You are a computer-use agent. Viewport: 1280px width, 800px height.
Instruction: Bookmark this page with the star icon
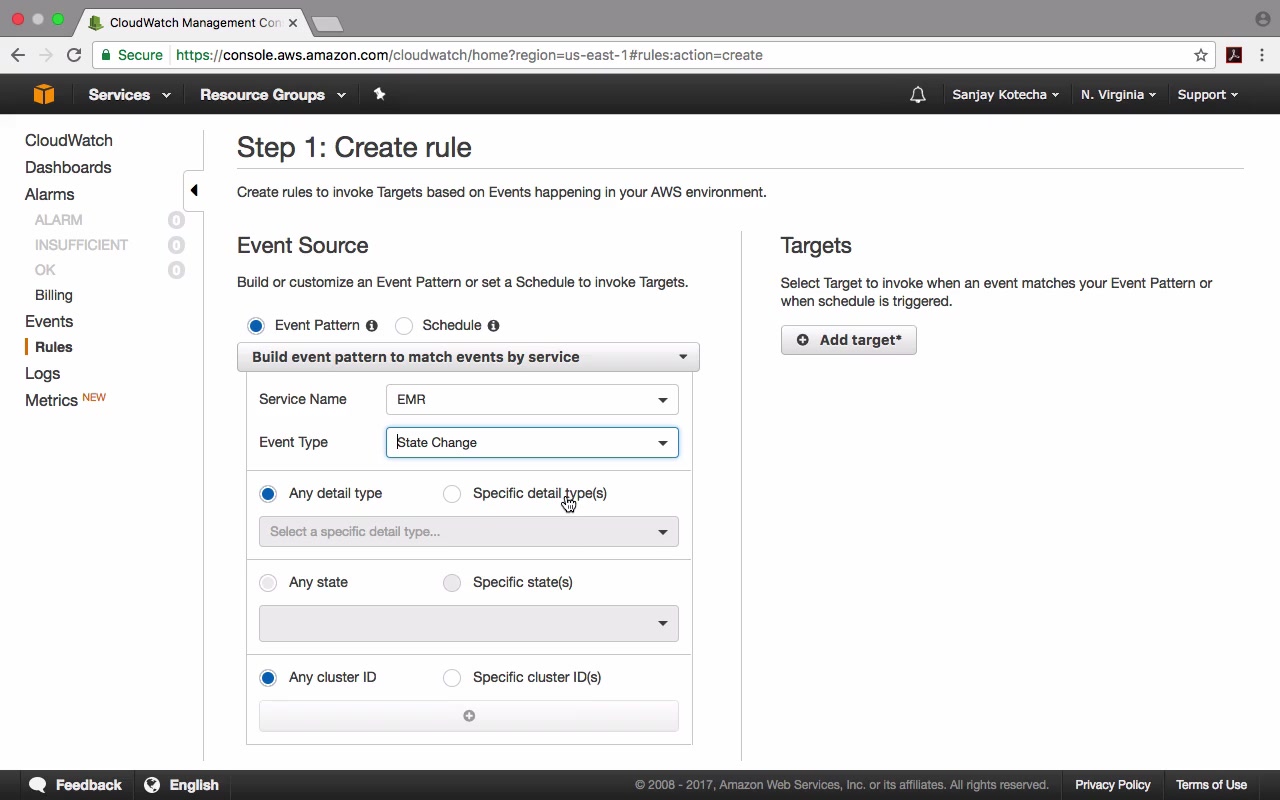pos(1201,55)
